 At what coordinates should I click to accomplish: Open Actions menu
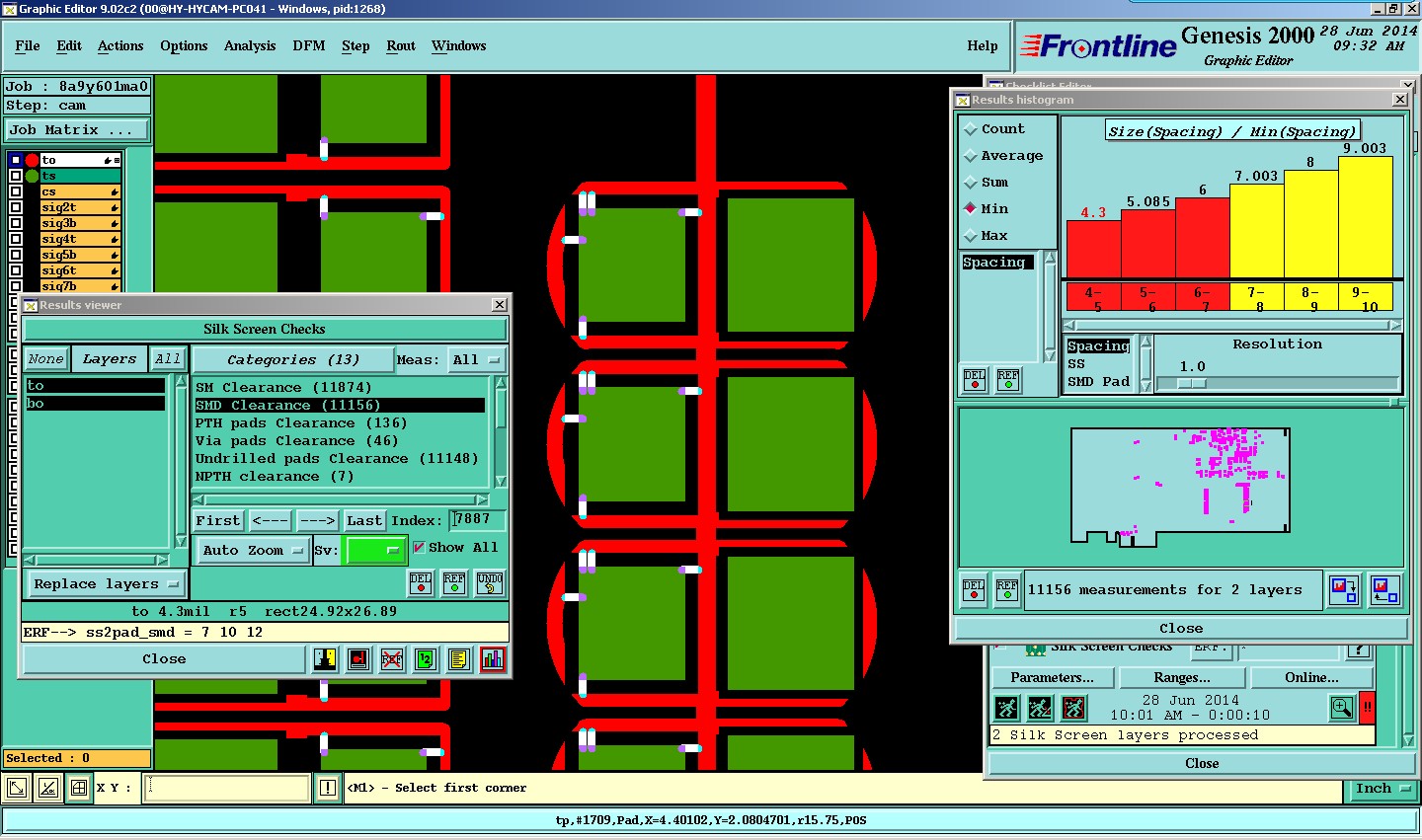coord(120,45)
